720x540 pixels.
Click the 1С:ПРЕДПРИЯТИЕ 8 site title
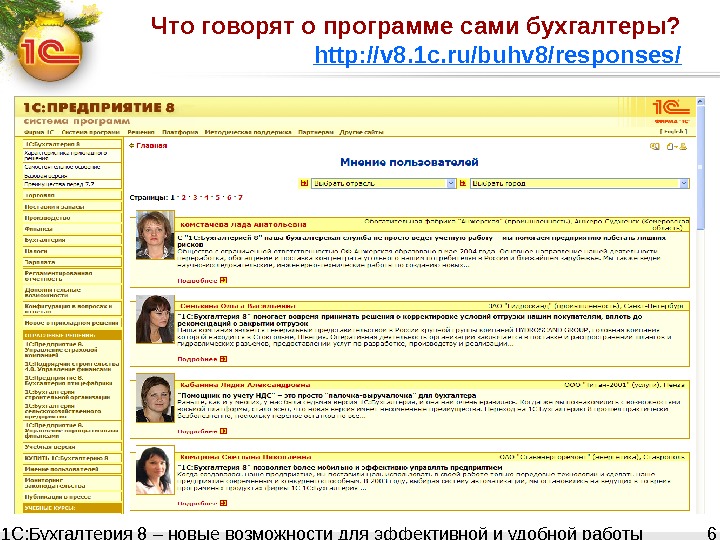tap(99, 107)
